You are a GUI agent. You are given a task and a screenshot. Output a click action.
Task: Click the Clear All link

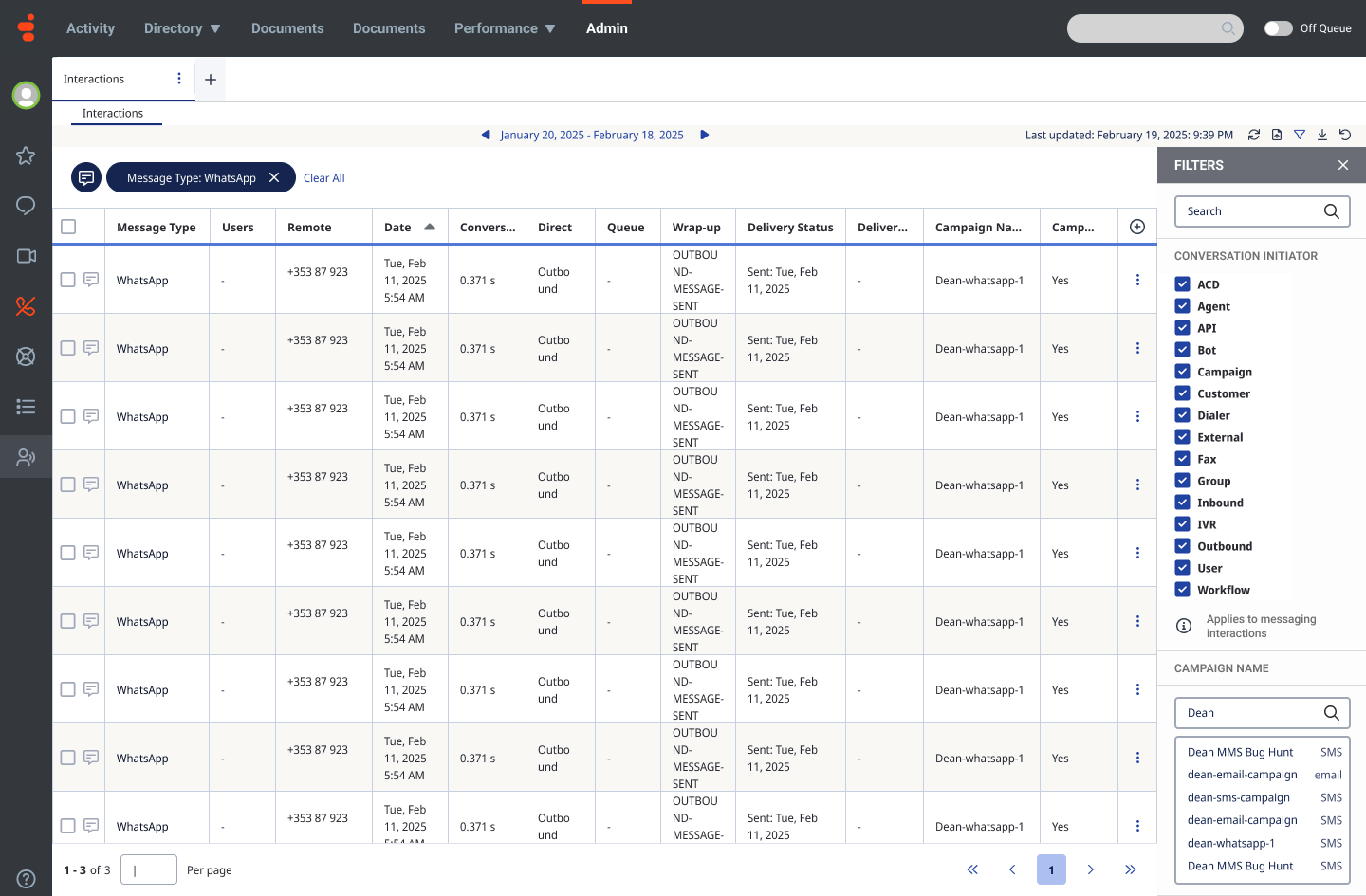click(x=323, y=178)
